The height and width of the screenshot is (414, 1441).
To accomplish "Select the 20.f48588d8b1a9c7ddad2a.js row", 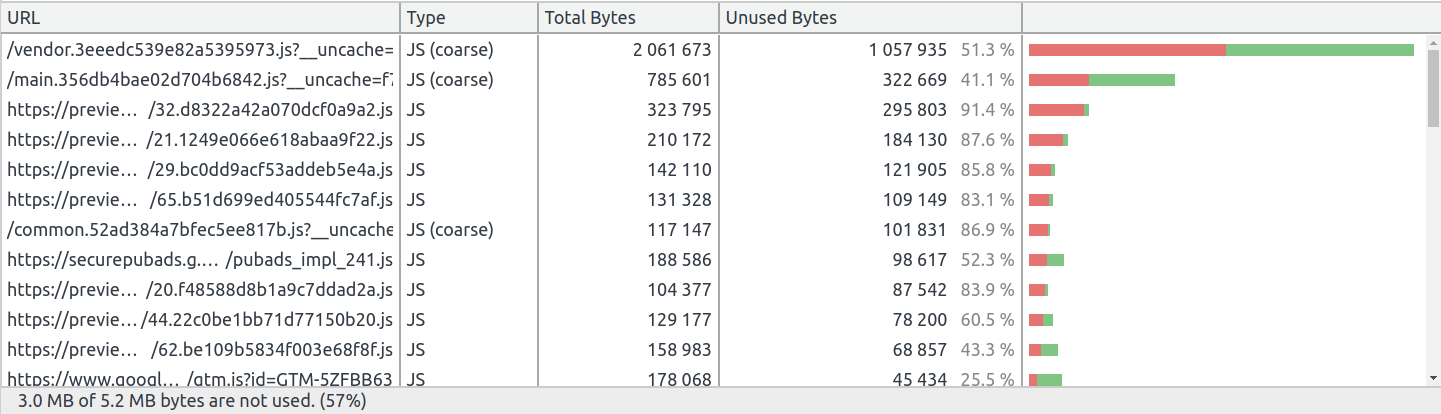I will [713, 290].
